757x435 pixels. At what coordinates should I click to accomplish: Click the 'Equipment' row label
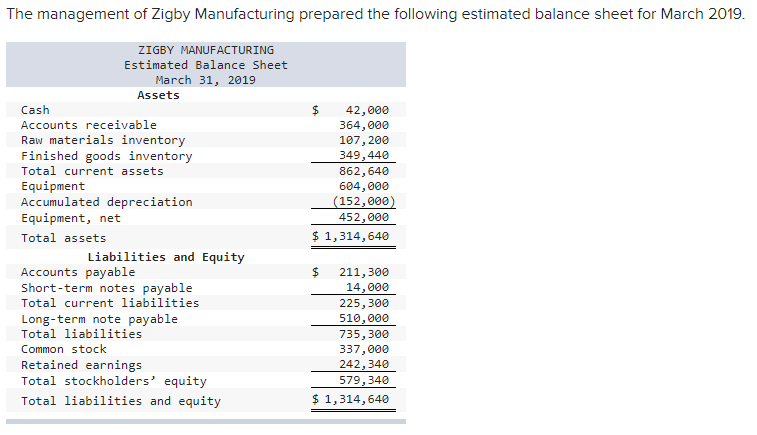point(53,186)
